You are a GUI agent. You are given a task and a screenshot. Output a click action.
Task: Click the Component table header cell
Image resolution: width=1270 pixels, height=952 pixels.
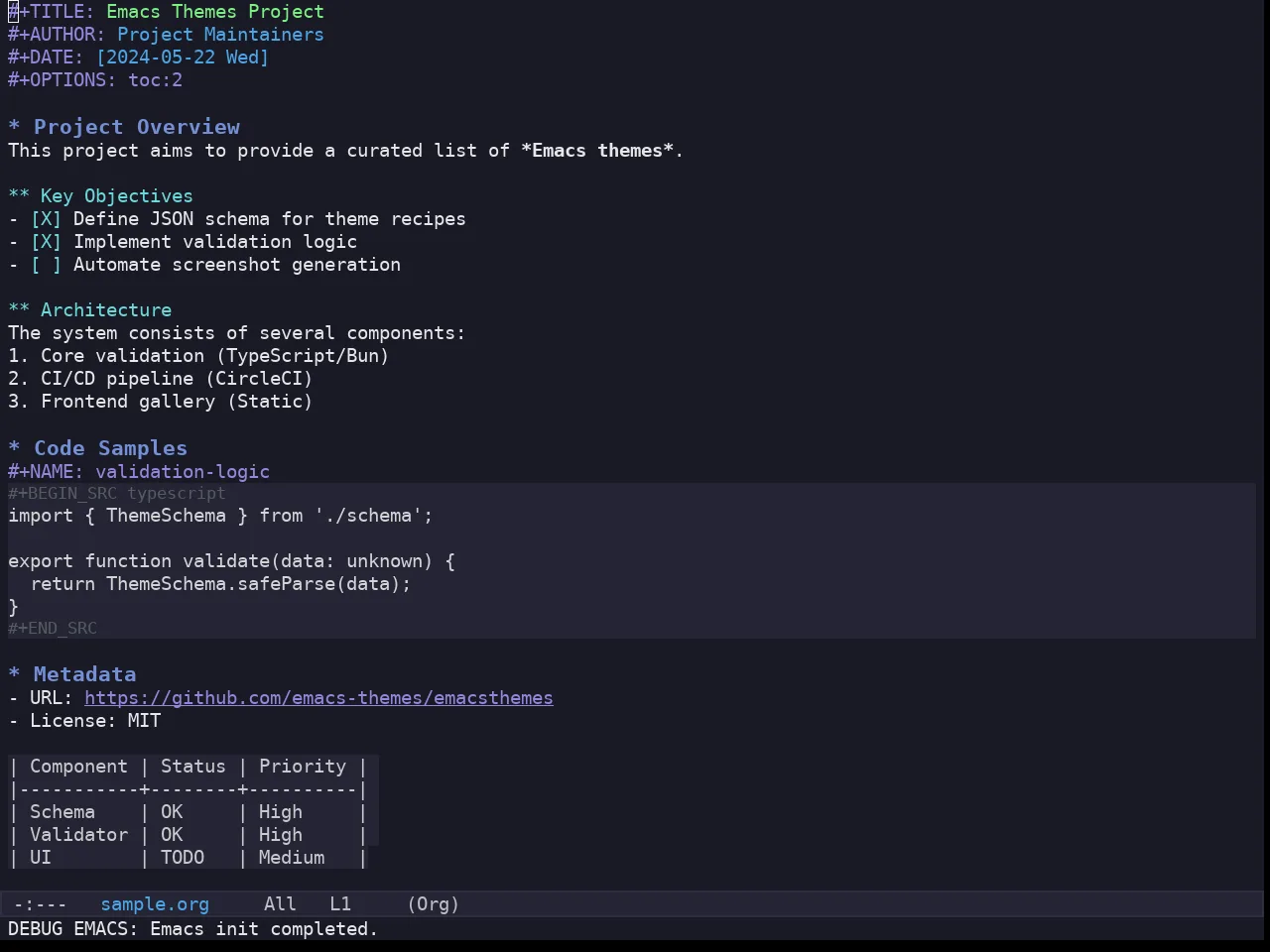(x=78, y=767)
